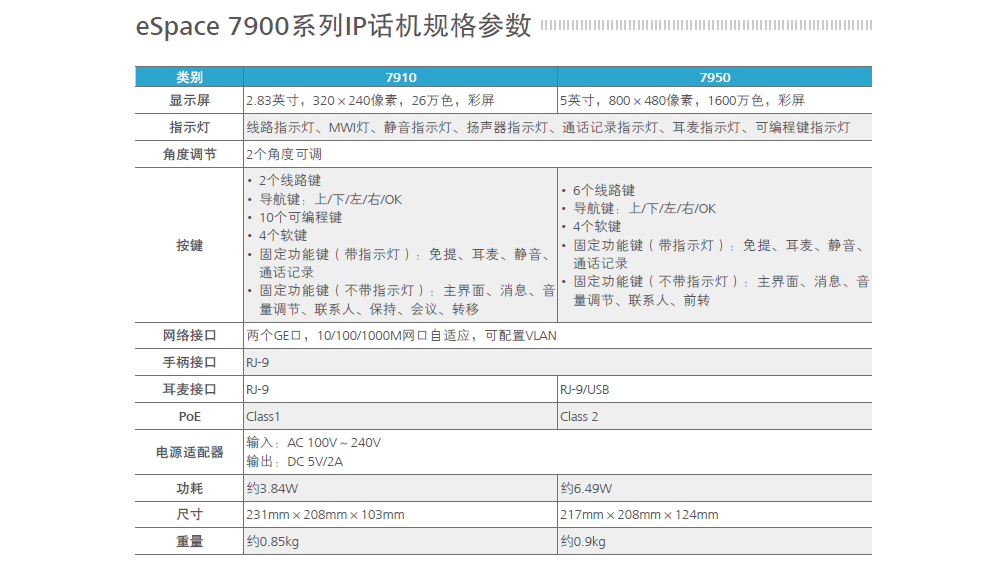Click the 4个软键 bullet under 7950
Viewport: 1000px width, 564px height.
point(596,226)
